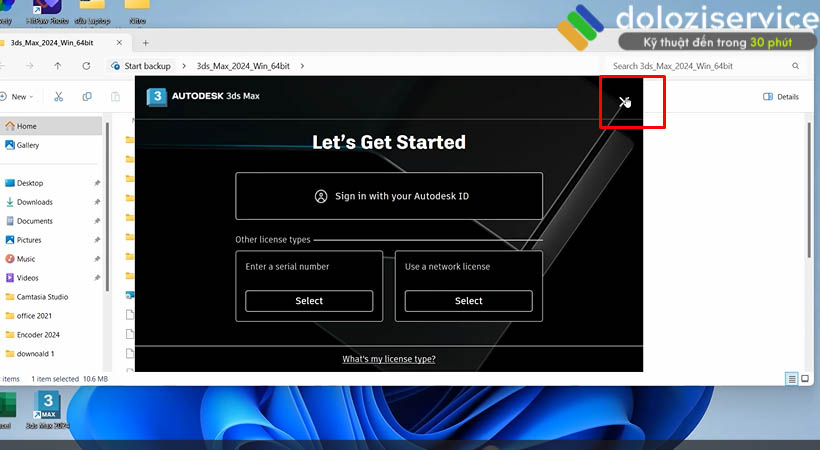820x450 pixels.
Task: Click Sign in with your Autodesk ID
Action: pyautogui.click(x=389, y=196)
